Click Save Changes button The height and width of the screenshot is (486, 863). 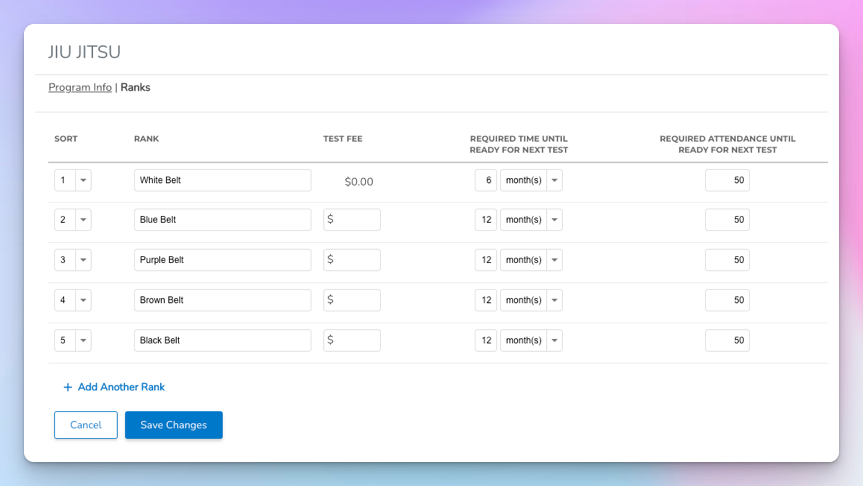tap(174, 425)
